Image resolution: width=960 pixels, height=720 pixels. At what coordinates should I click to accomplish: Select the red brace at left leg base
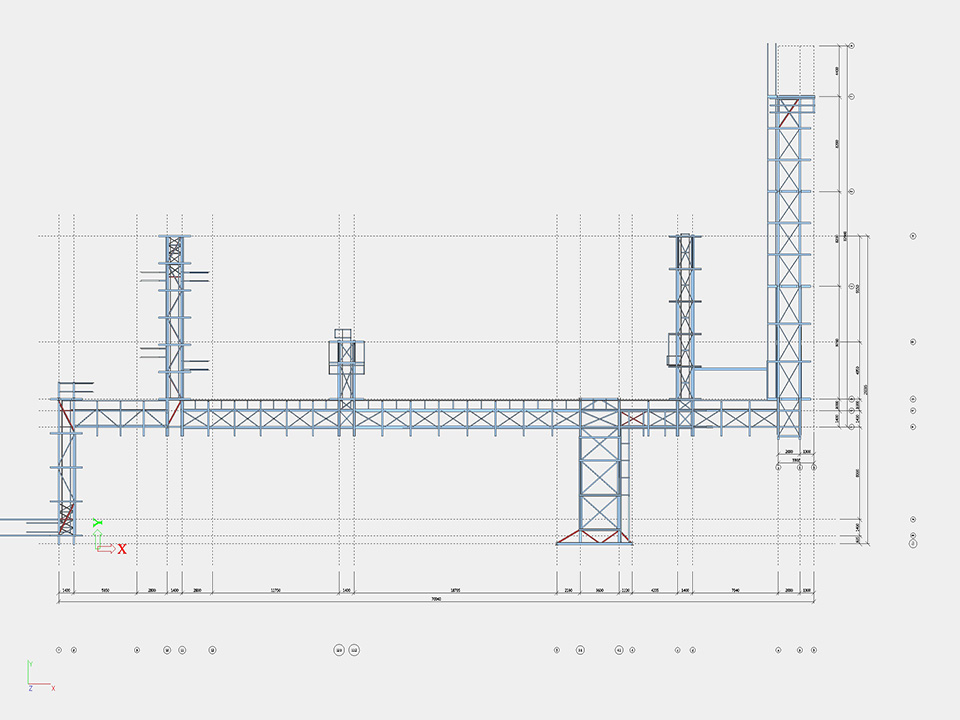[x=66, y=517]
